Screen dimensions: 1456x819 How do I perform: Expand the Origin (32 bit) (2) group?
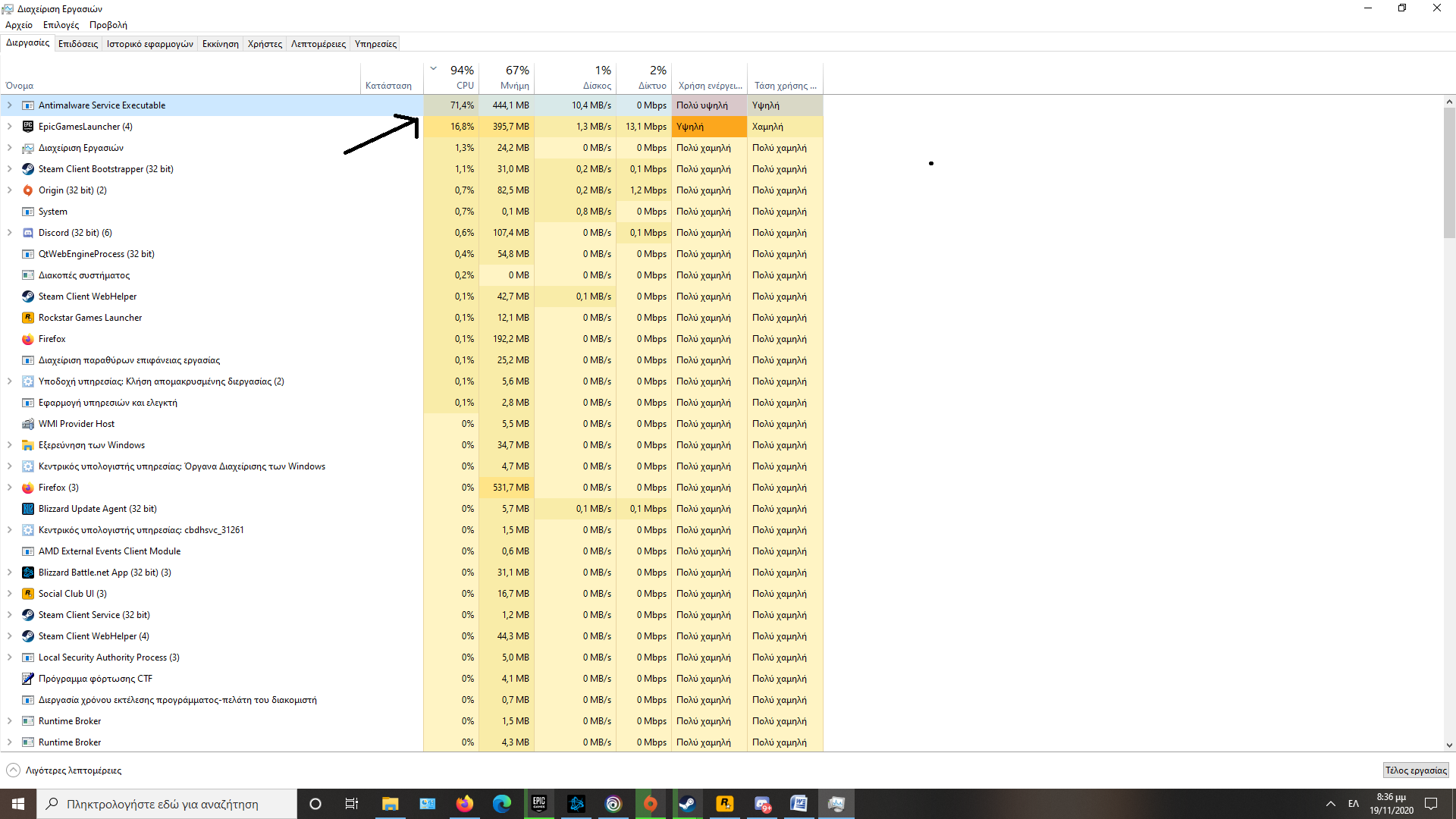click(10, 190)
